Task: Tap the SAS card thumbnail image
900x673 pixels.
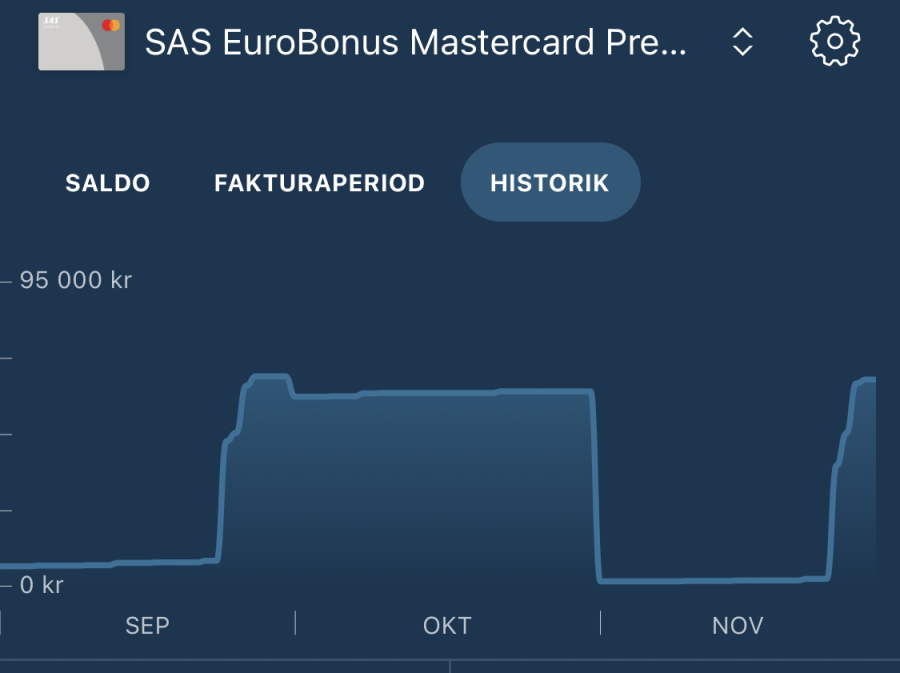Action: [81, 42]
